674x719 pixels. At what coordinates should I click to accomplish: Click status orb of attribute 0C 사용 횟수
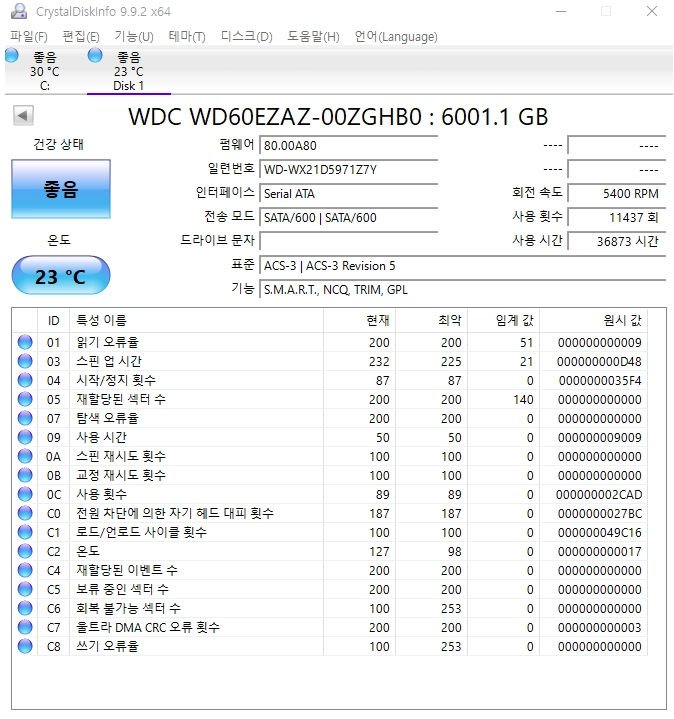click(25, 494)
